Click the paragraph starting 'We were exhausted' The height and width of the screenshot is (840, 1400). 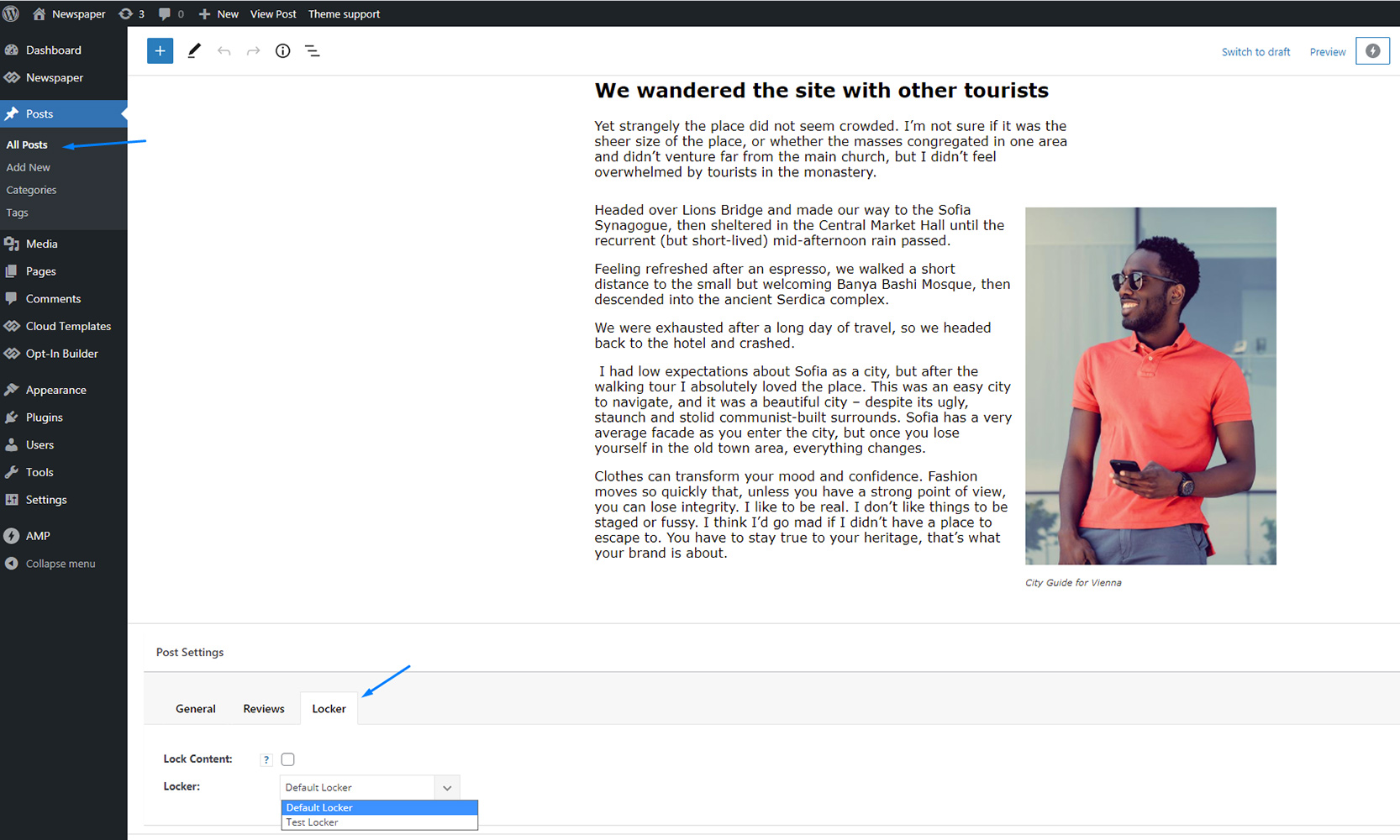(x=792, y=335)
